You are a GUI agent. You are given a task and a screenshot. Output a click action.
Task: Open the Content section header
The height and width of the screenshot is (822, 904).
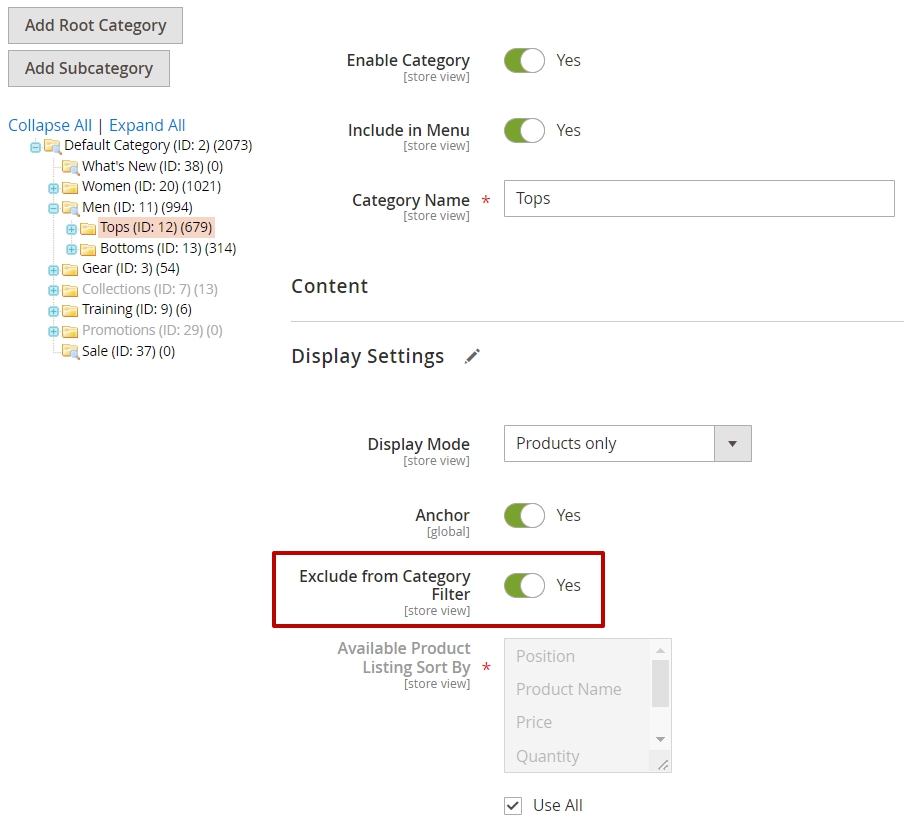pos(329,286)
